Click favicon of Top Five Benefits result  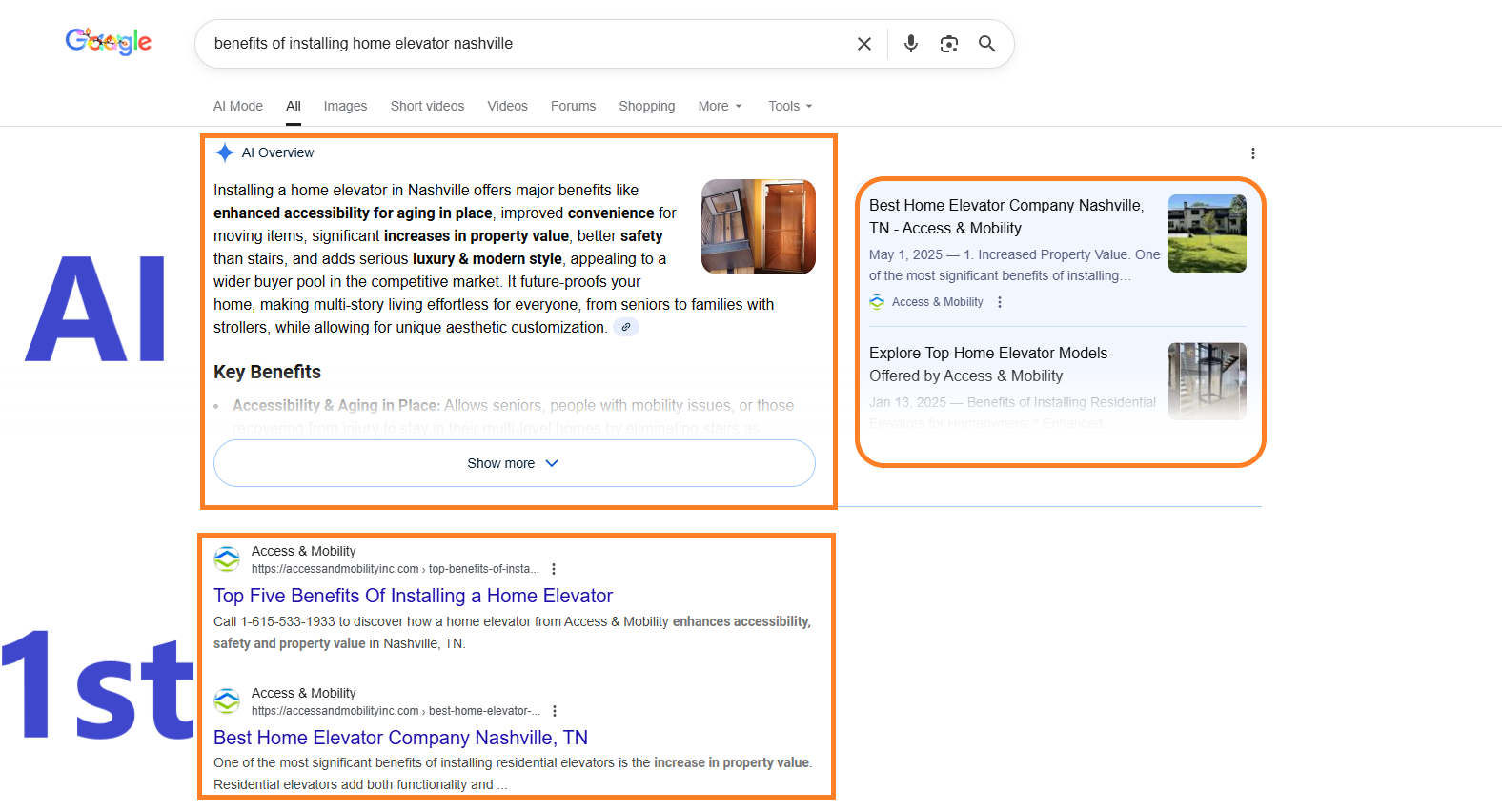(x=227, y=559)
